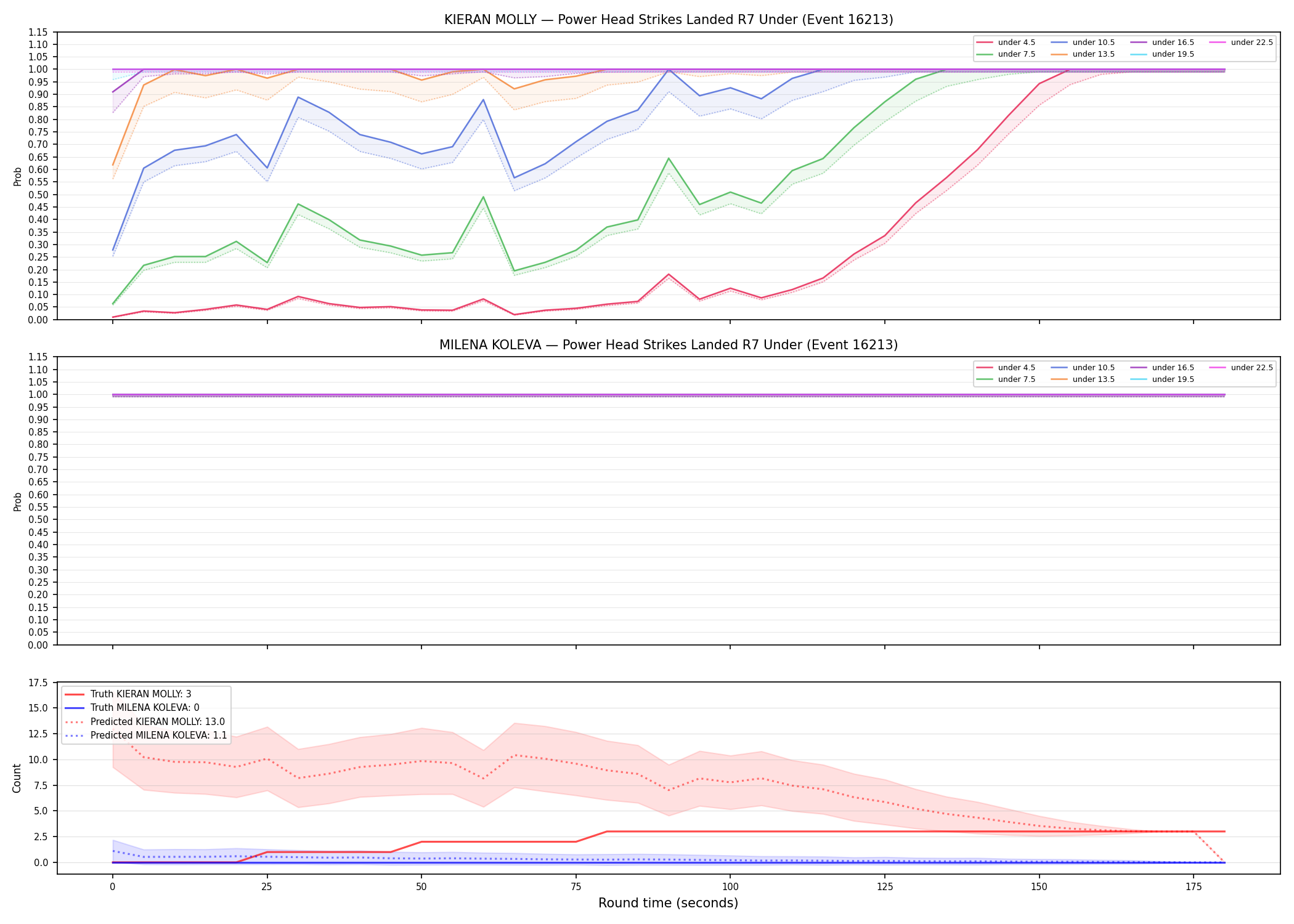Click the x-axis tick label "100"
Viewport: 1294px width, 924px height.
point(730,887)
